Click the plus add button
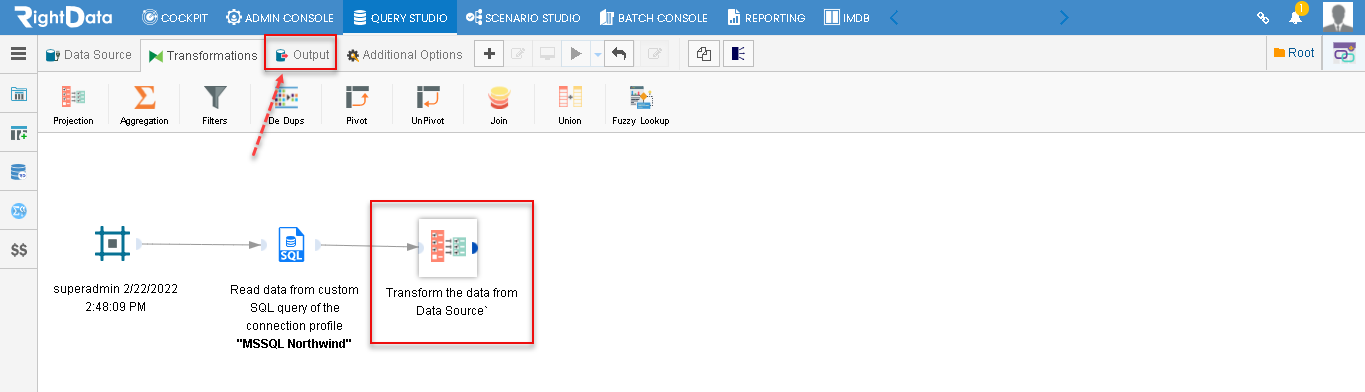 (x=488, y=55)
